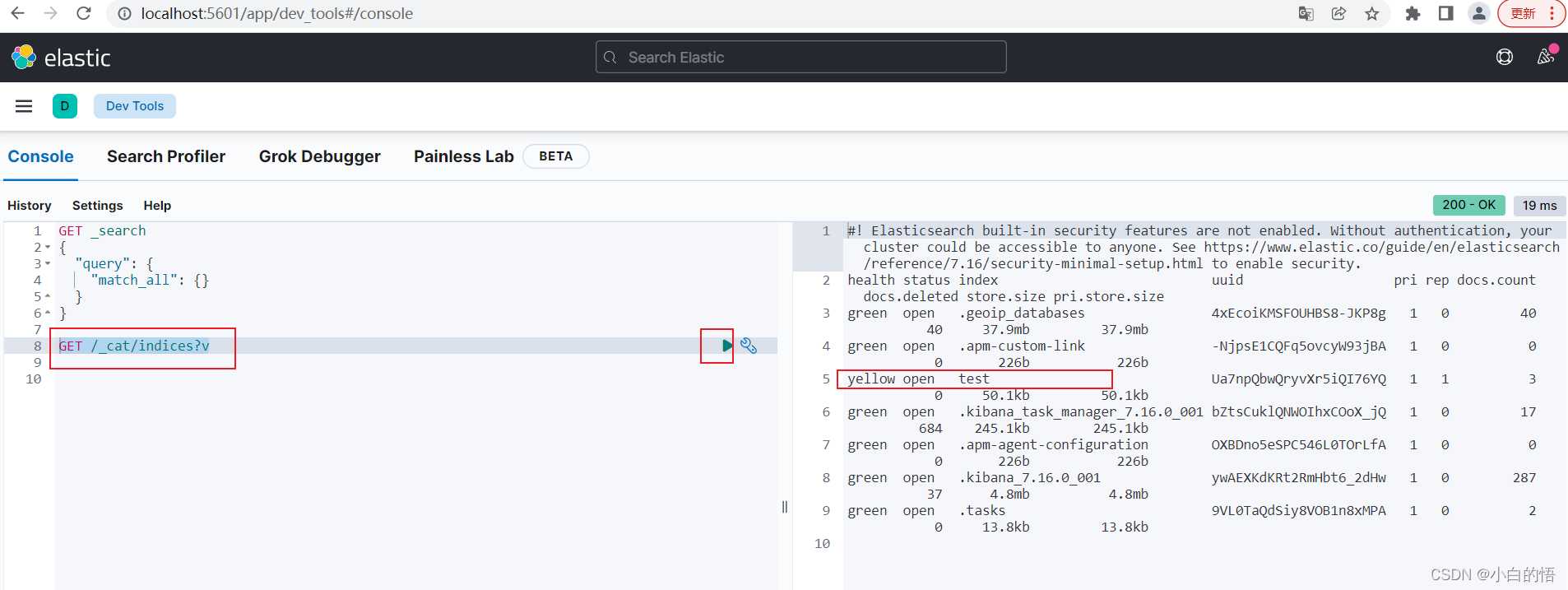1568x590 pixels.
Task: Reload the page with refresh icon
Action: (83, 13)
